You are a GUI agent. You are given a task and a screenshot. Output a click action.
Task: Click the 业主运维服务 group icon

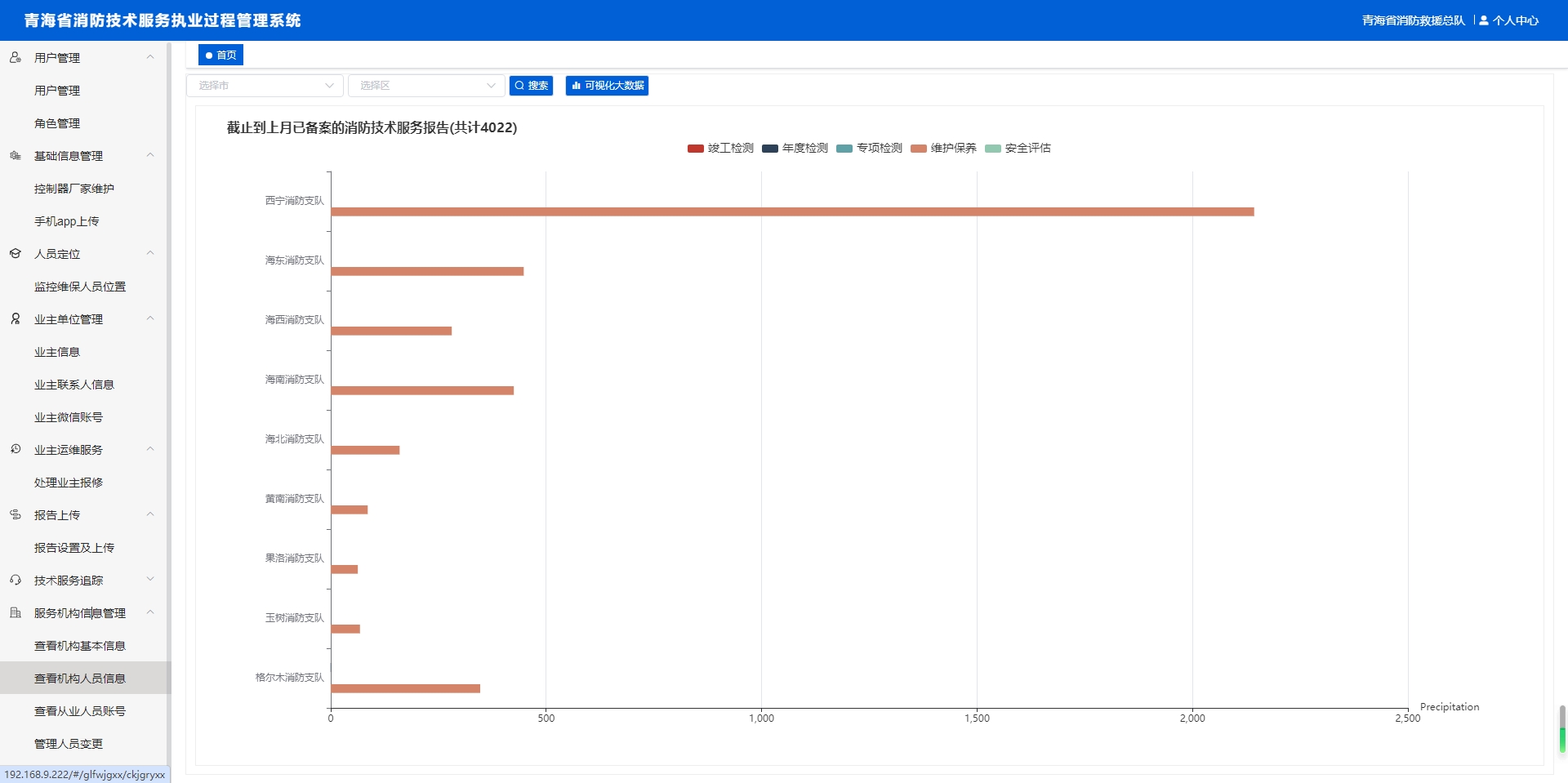[16, 449]
